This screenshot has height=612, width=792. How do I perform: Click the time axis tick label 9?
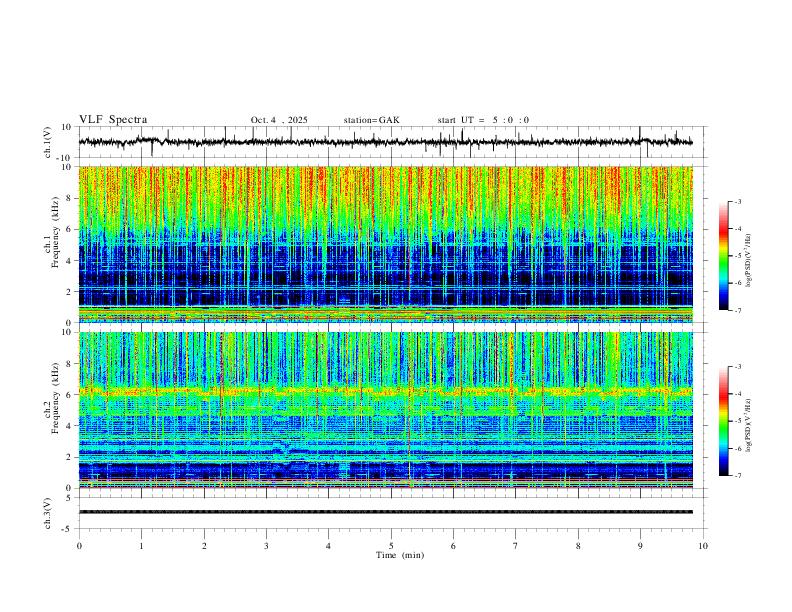tap(640, 546)
